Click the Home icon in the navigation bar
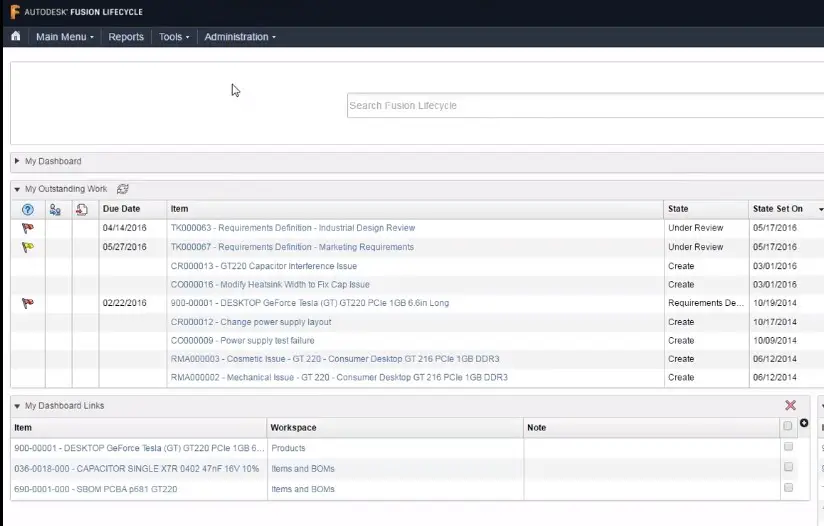Image resolution: width=824 pixels, height=526 pixels. click(x=16, y=36)
